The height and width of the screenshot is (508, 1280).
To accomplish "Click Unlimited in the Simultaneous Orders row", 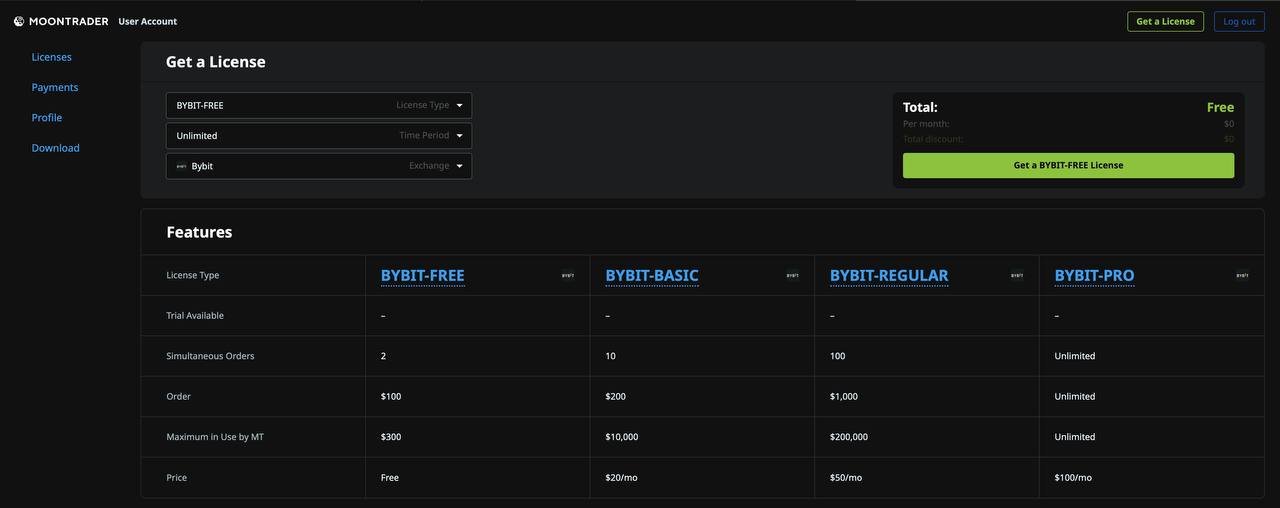I will pos(1075,356).
